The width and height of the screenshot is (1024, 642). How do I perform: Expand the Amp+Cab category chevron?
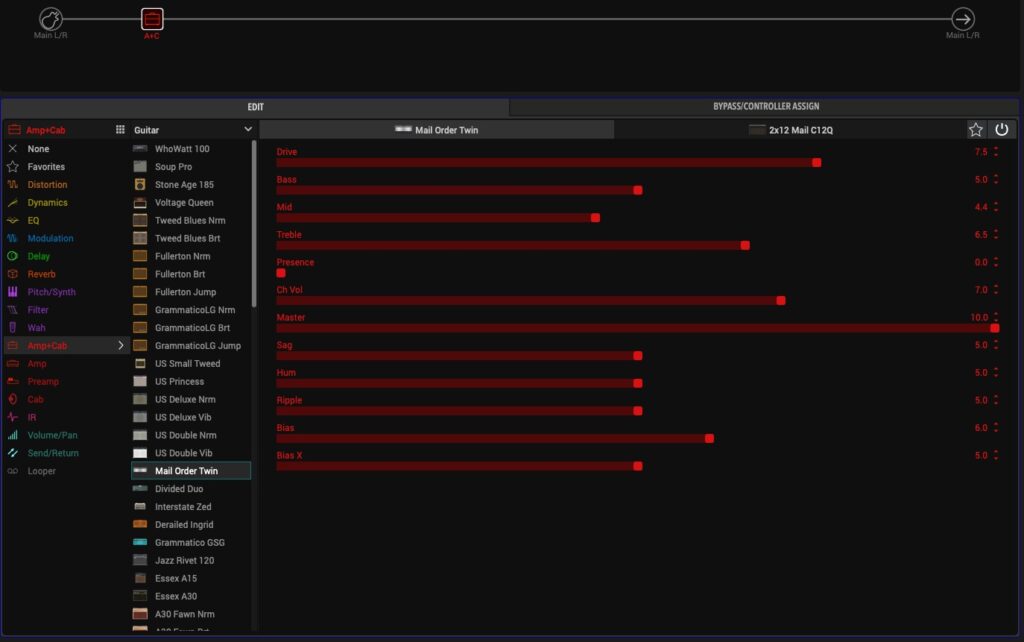121,345
